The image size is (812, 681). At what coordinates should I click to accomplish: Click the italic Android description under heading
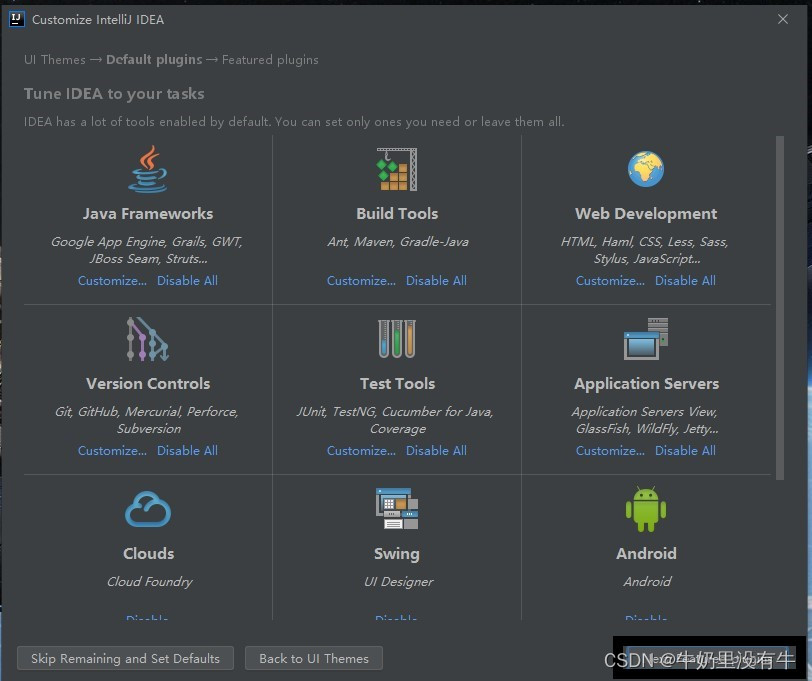647,582
